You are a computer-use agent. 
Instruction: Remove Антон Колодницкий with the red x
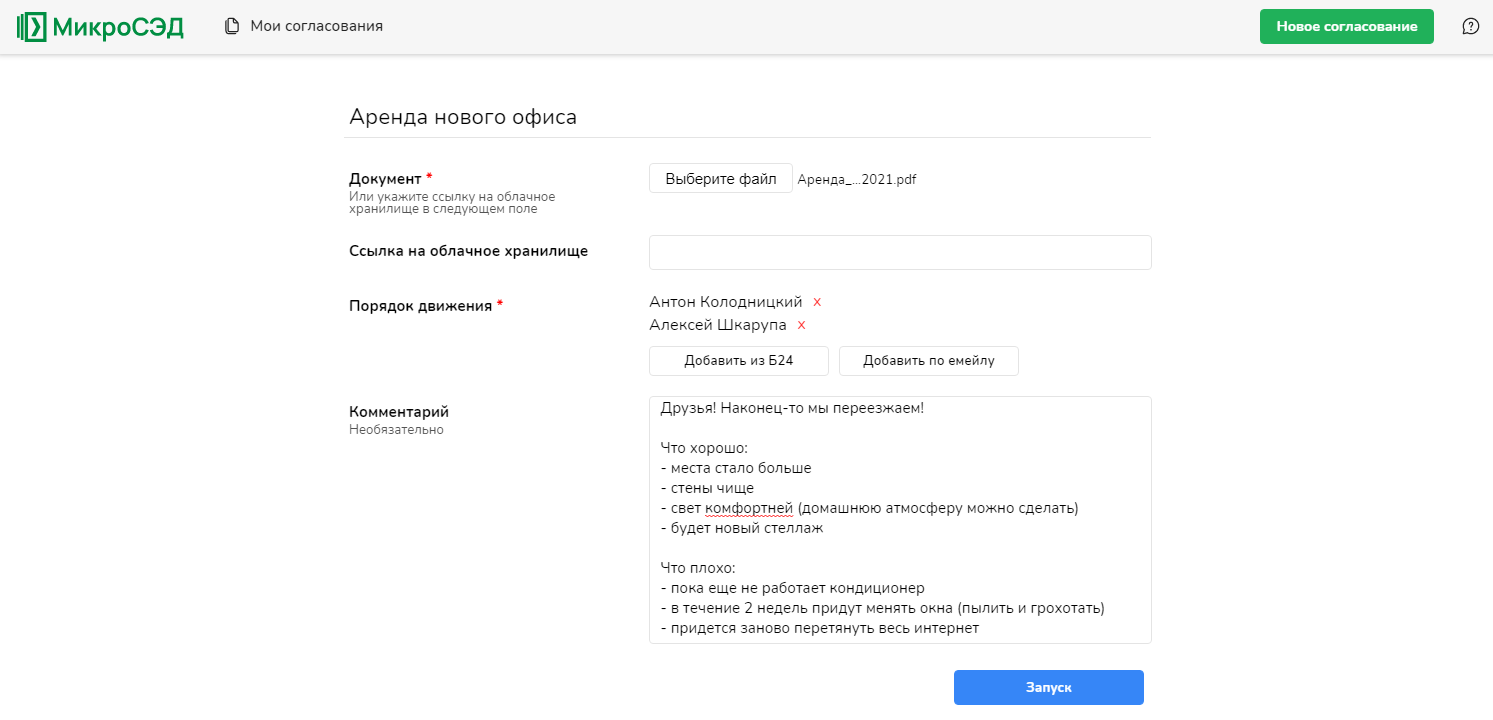point(817,302)
